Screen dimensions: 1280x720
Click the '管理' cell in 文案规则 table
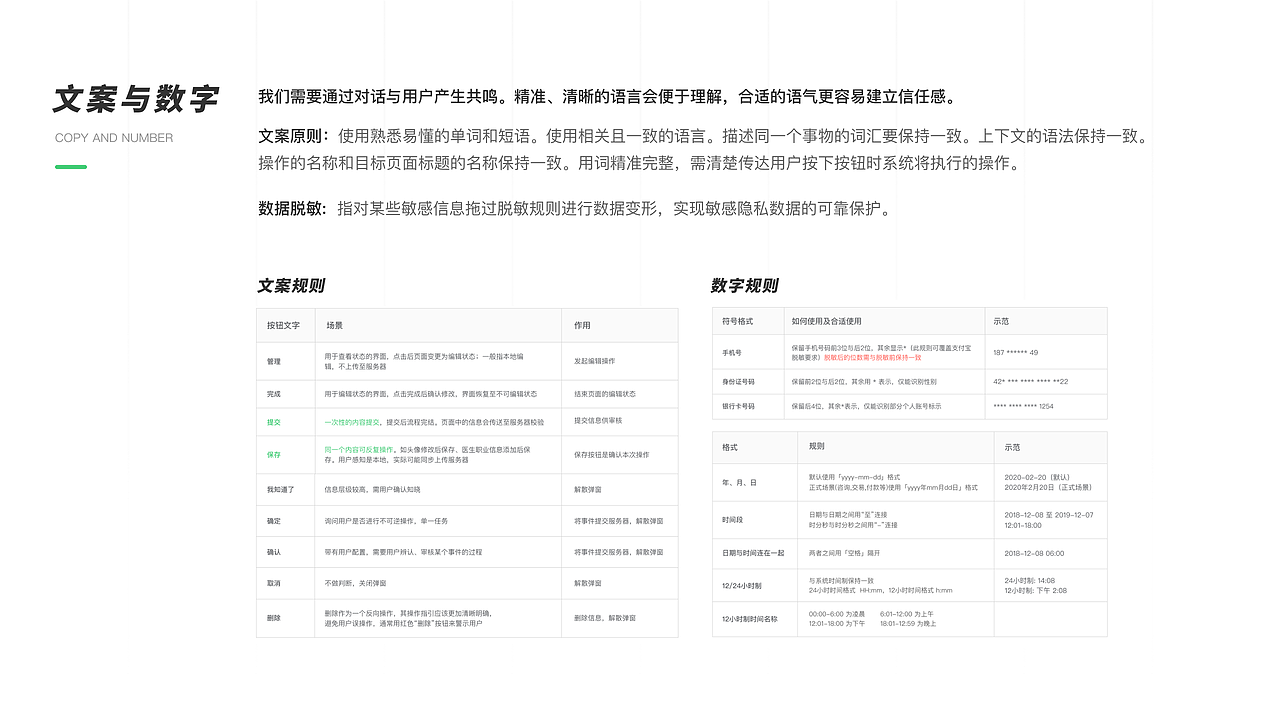(x=274, y=361)
